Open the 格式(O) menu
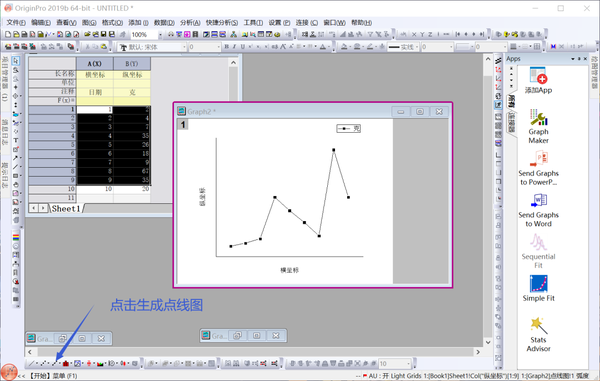This screenshot has height=381, width=600. coord(112,23)
